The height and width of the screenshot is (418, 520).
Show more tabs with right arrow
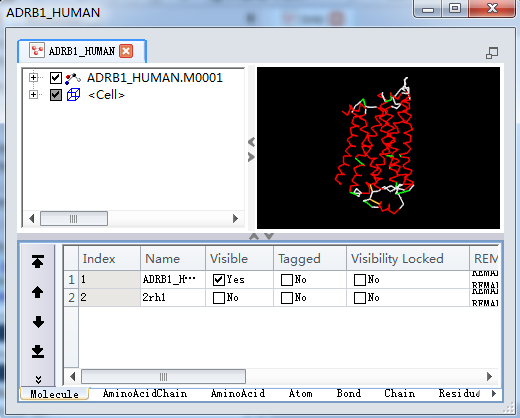pyautogui.click(x=494, y=394)
